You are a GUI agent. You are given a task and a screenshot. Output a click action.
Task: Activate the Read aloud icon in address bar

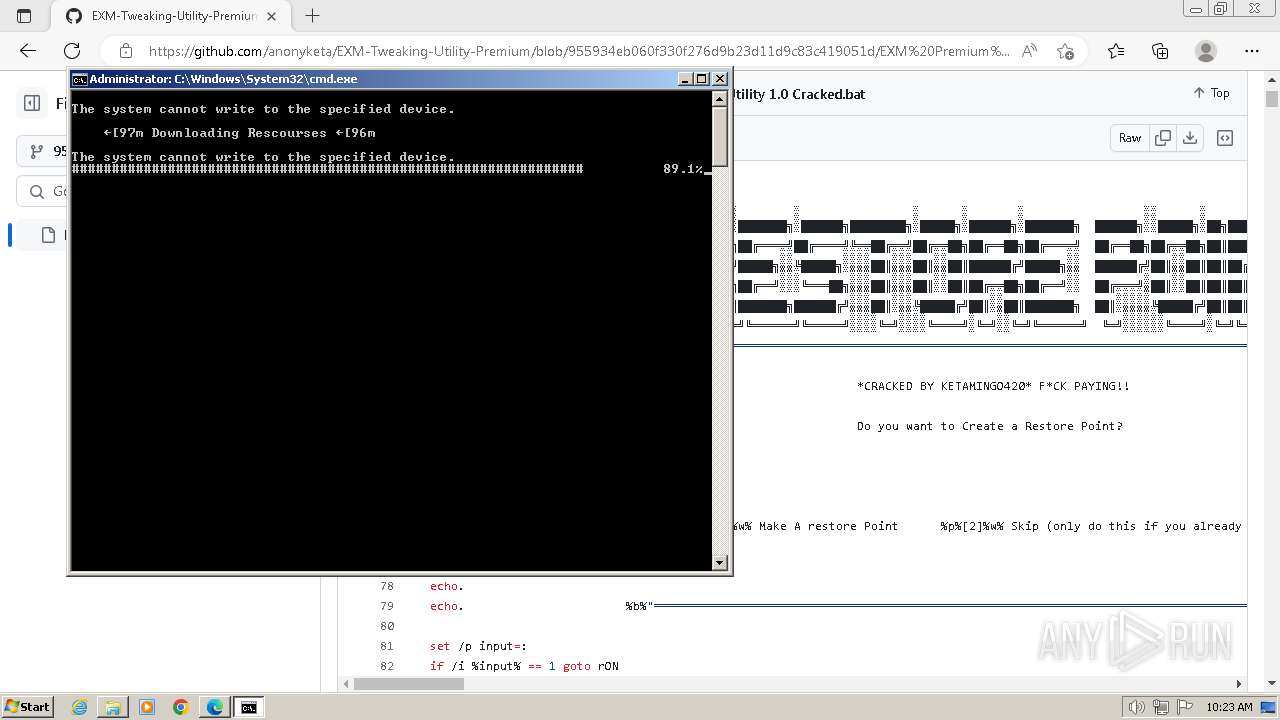1029,51
